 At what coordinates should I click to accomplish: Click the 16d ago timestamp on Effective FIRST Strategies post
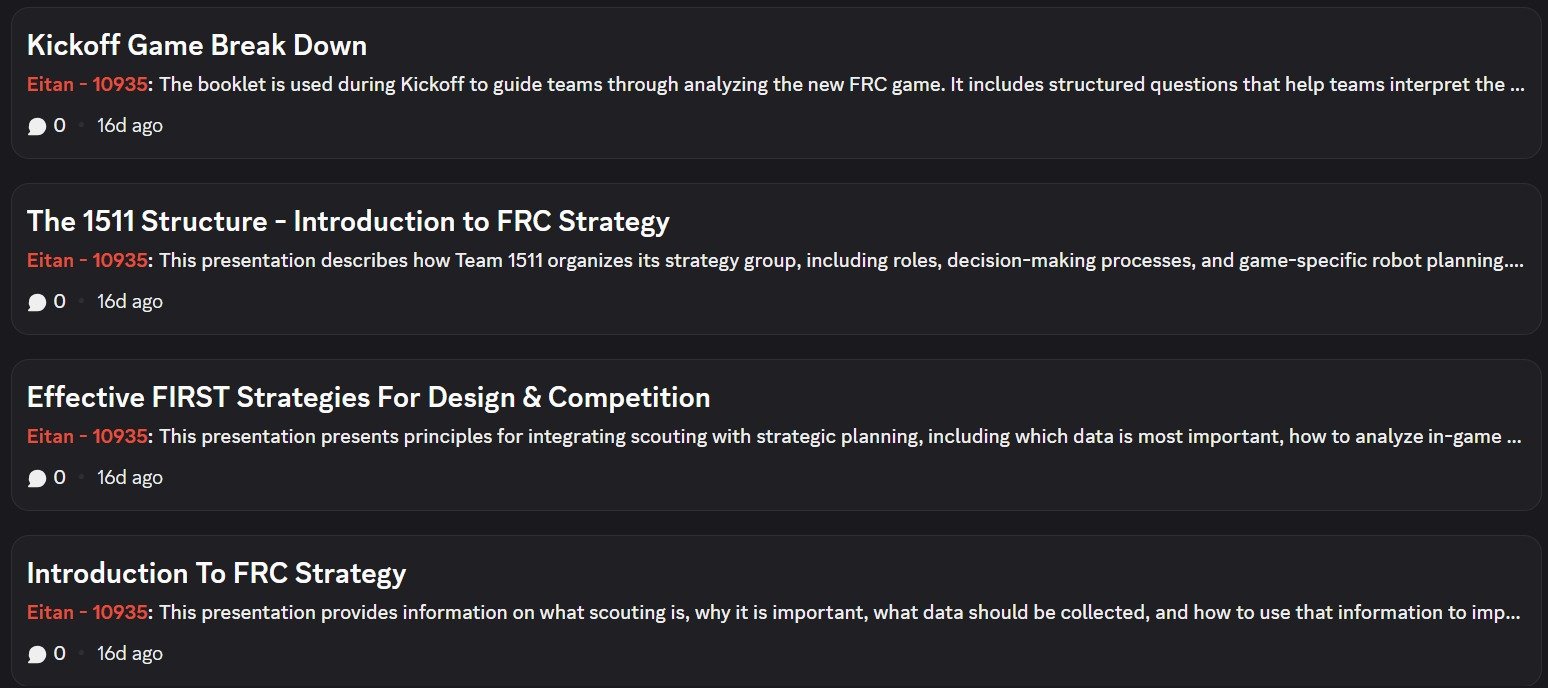point(130,478)
